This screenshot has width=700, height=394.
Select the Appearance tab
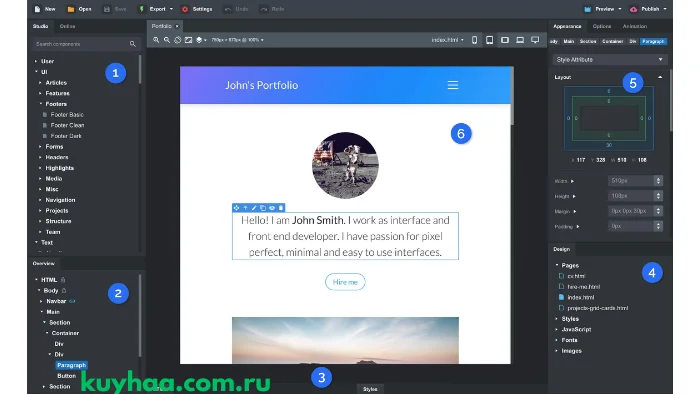567,26
